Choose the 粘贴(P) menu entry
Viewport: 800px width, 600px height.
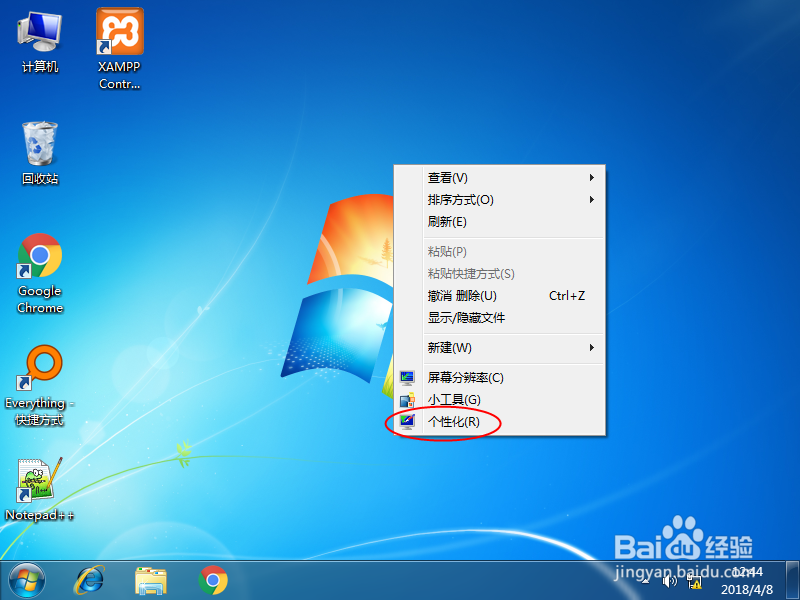click(x=499, y=252)
